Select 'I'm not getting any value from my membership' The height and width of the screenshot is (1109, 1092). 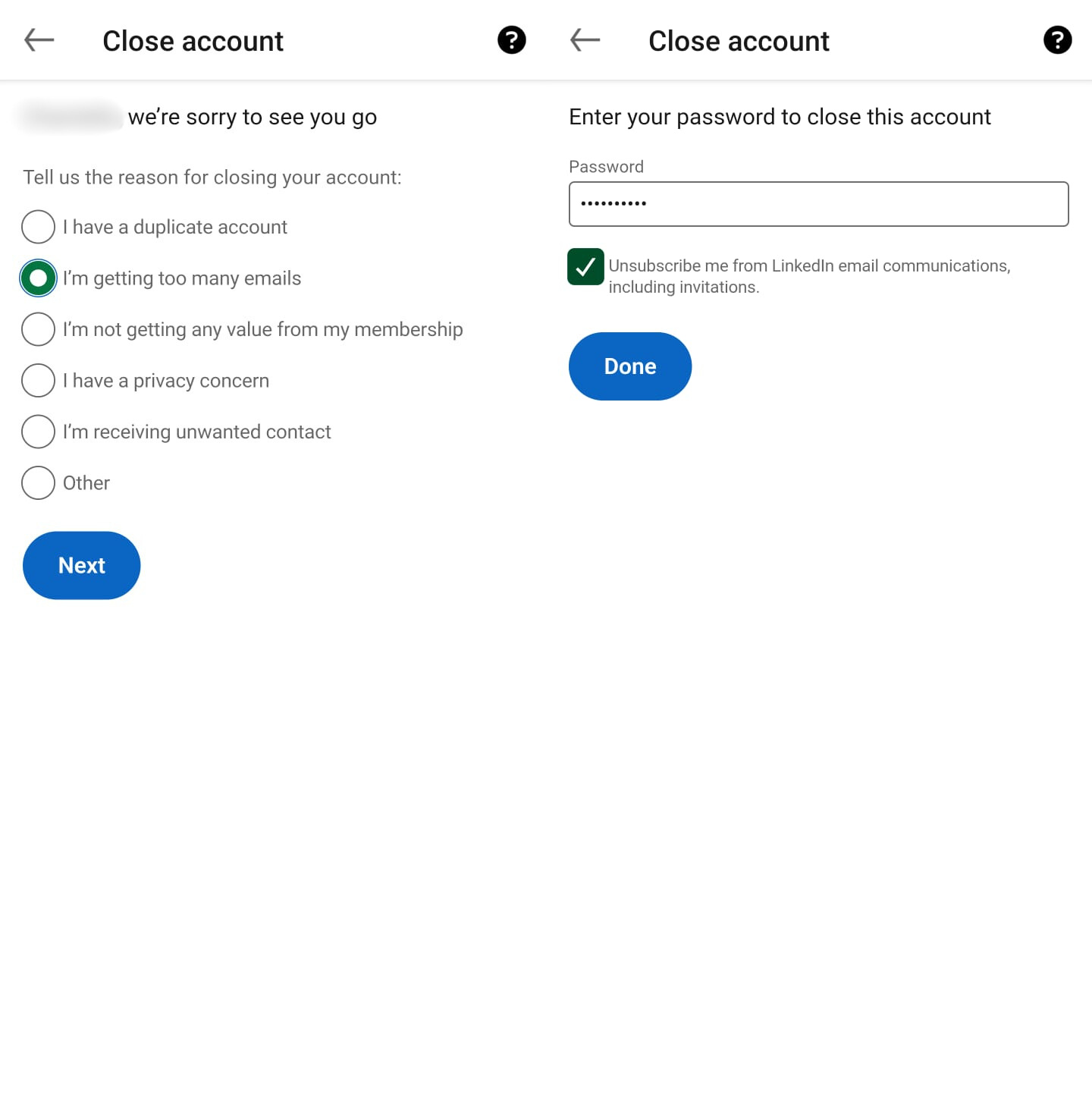[x=38, y=329]
